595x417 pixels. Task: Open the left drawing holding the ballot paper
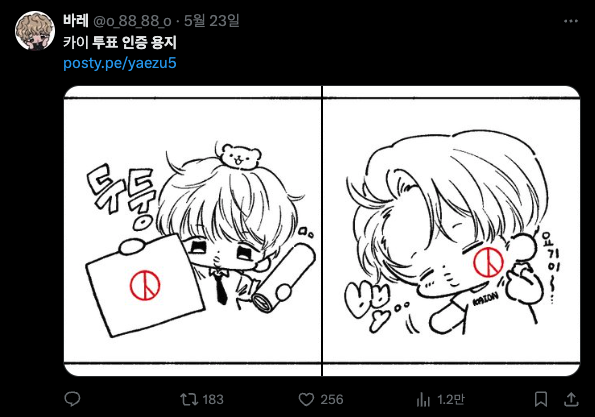point(192,231)
